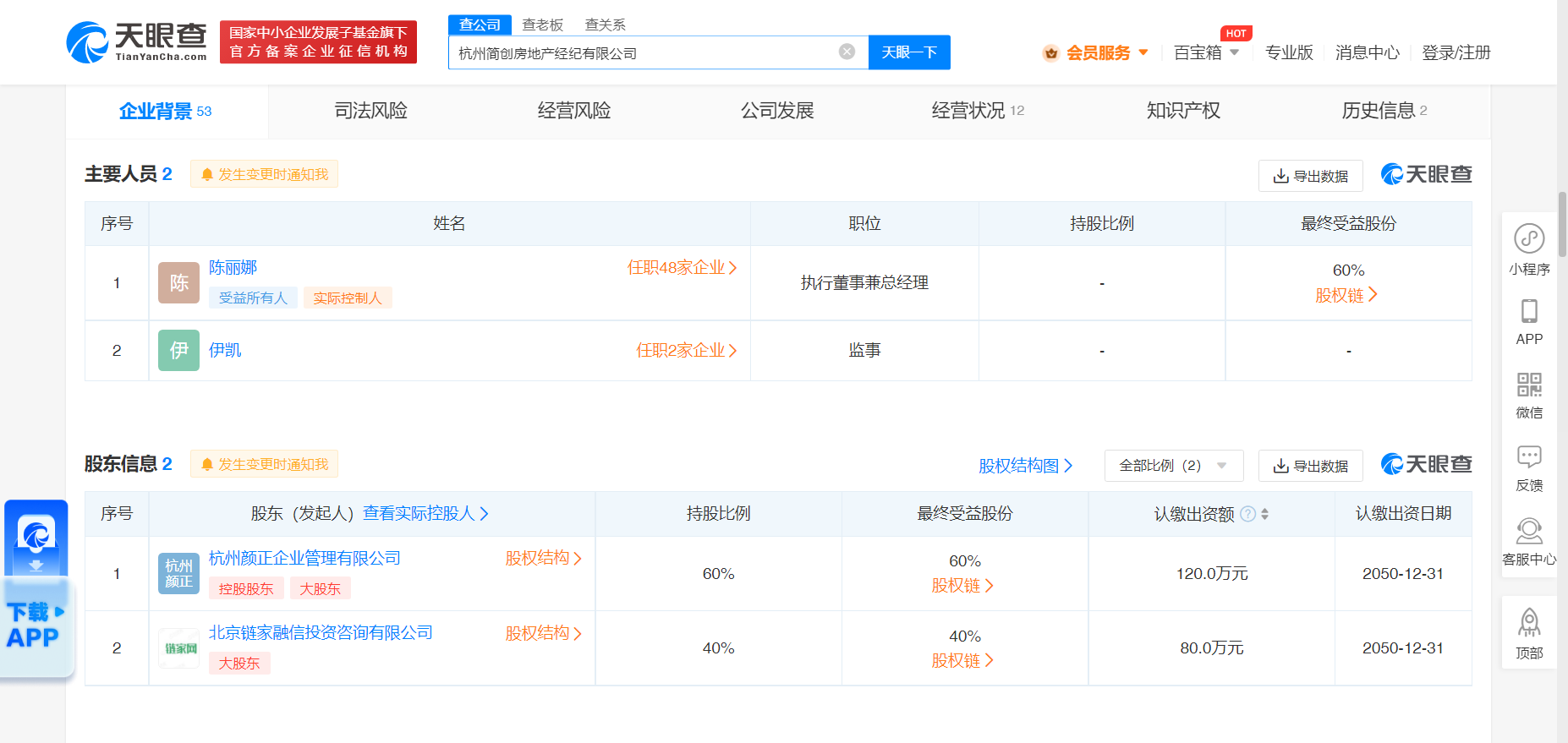Viewport: 1568px width, 743px height.
Task: Click the 链家 shareholder logo thumbnail
Action: (178, 647)
